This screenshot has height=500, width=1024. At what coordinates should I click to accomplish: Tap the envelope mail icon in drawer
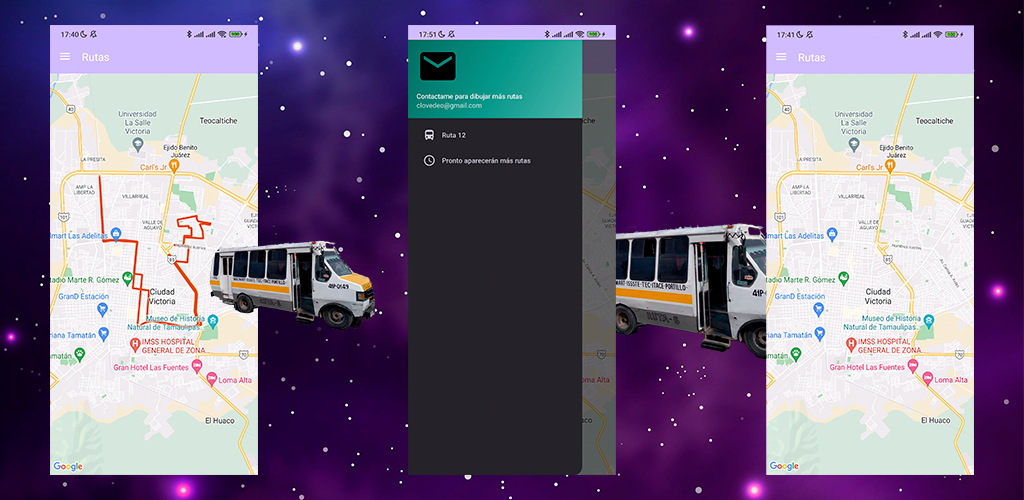coord(437,67)
